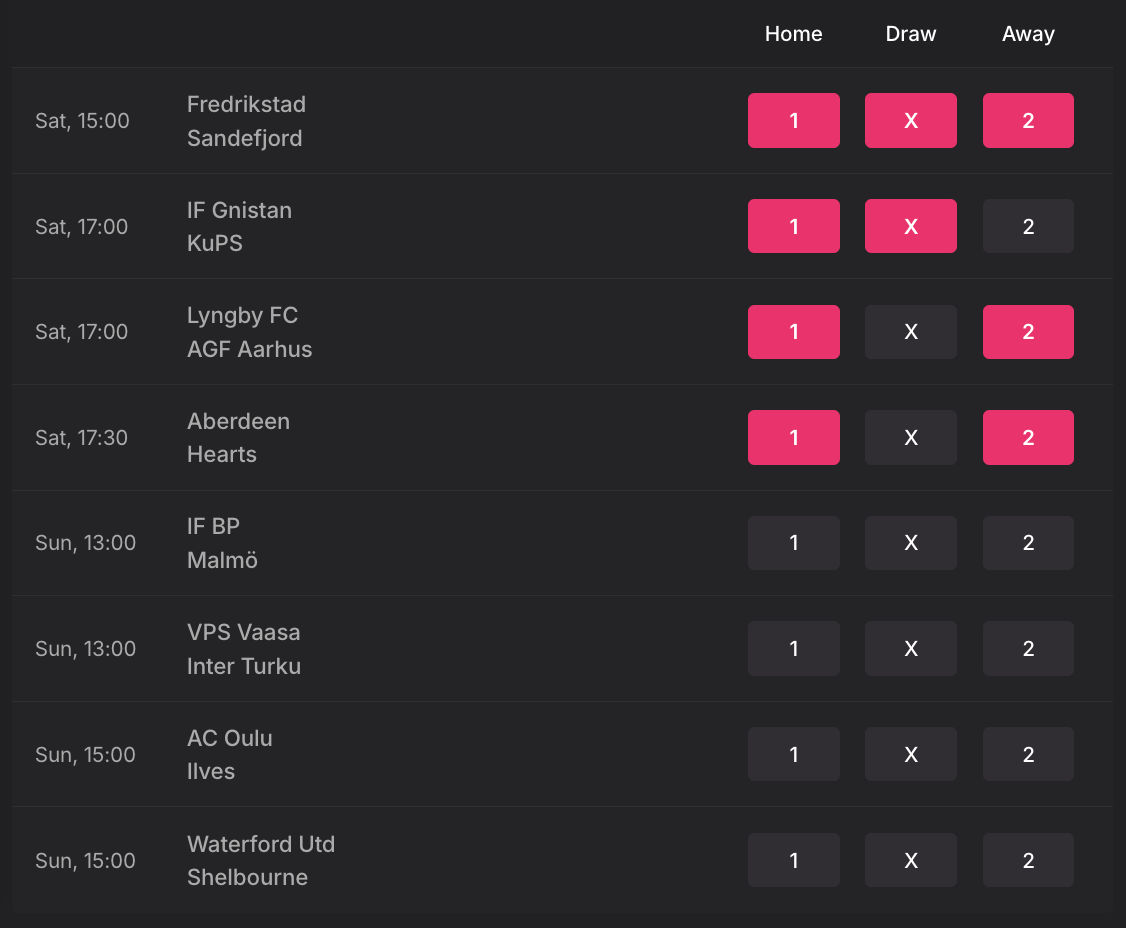Deselect away win for Fredrikstad vs Sandefjord

(1028, 121)
